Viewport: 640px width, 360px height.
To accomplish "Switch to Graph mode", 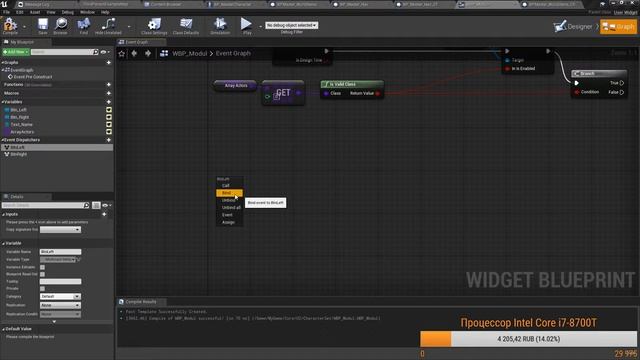I will click(x=618, y=27).
